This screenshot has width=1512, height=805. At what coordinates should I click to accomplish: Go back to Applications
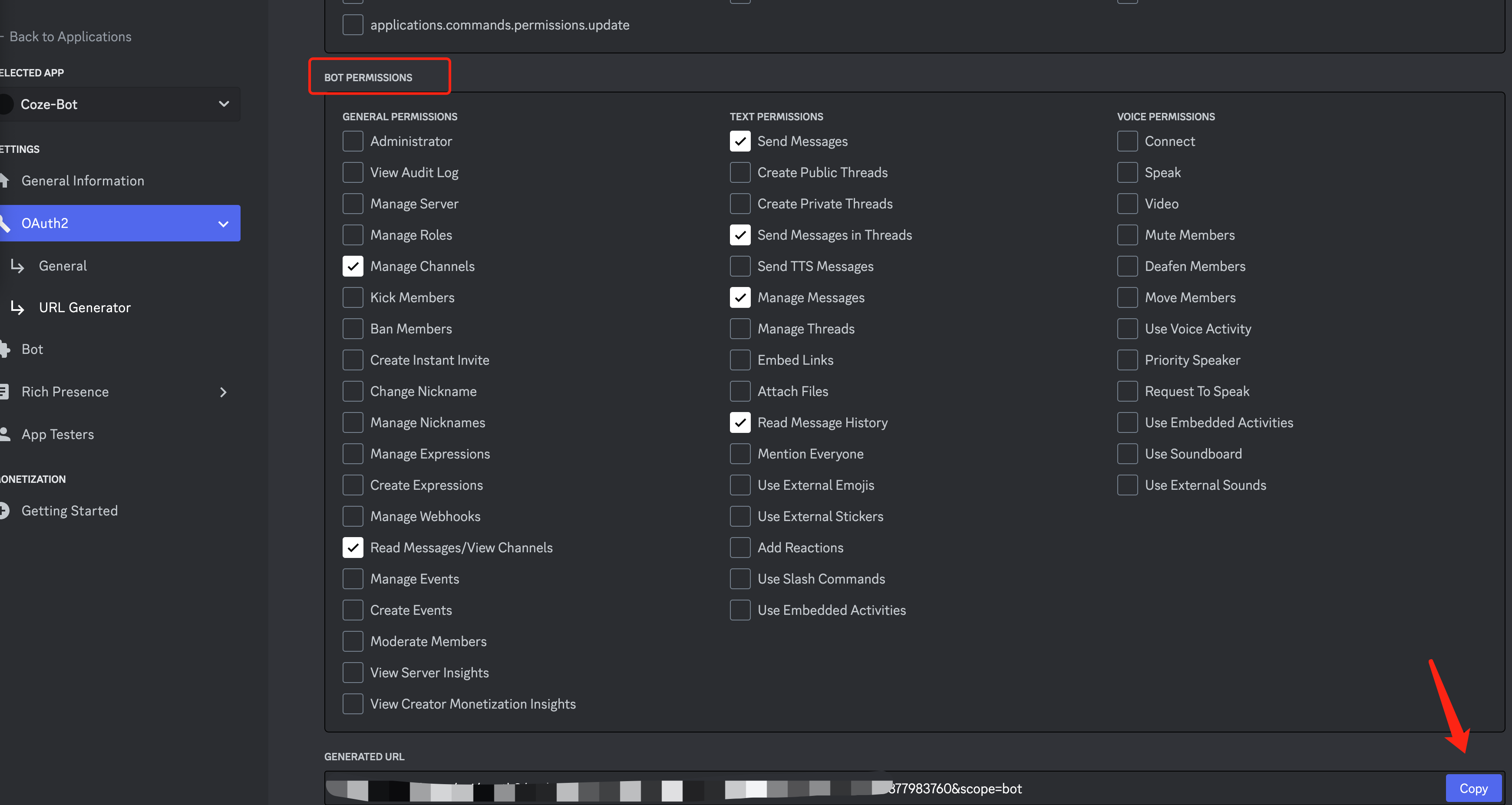70,36
